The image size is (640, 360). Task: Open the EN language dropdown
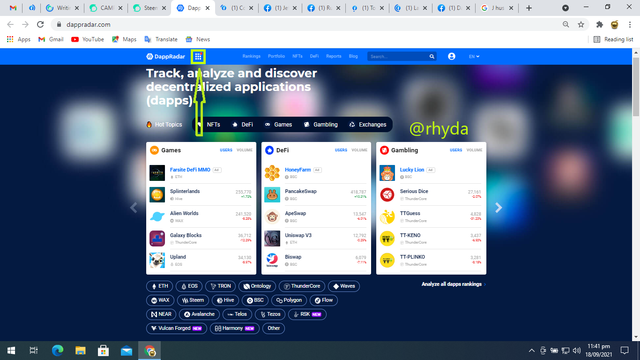pyautogui.click(x=474, y=57)
